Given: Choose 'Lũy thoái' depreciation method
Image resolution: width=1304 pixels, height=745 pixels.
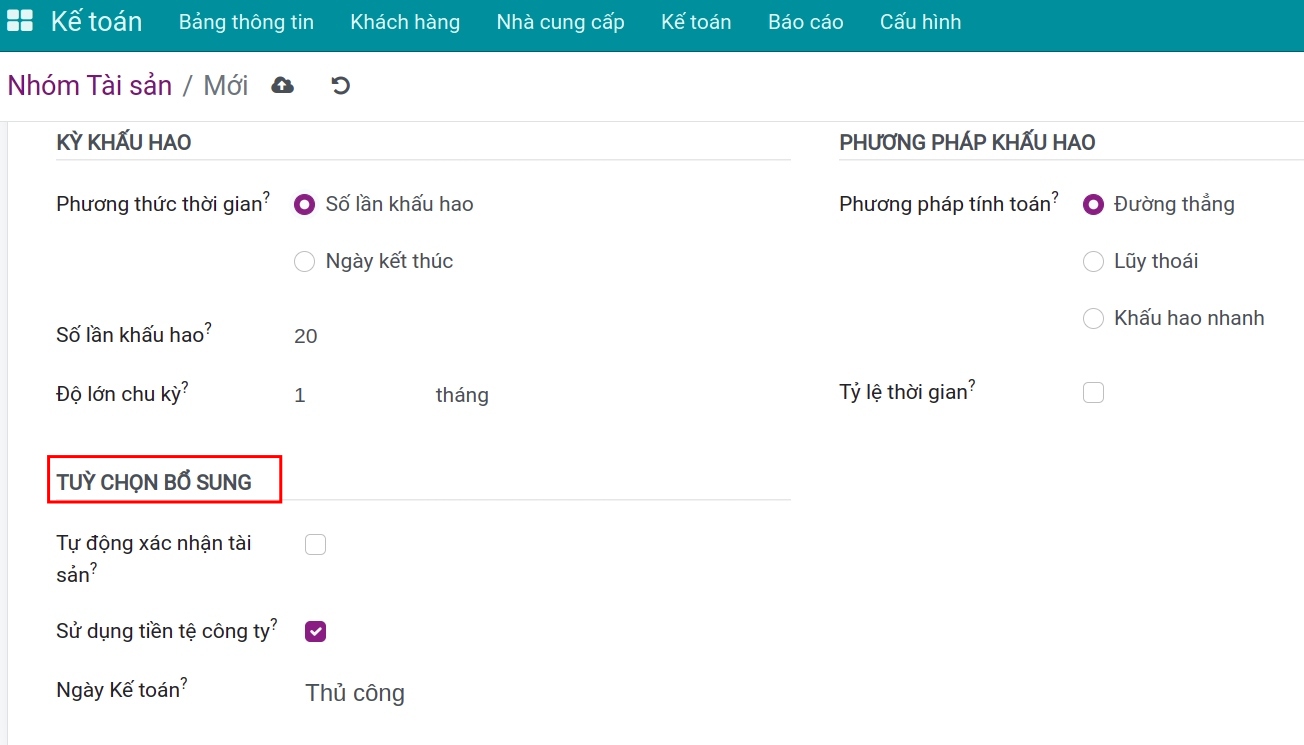Looking at the screenshot, I should click(x=1093, y=261).
